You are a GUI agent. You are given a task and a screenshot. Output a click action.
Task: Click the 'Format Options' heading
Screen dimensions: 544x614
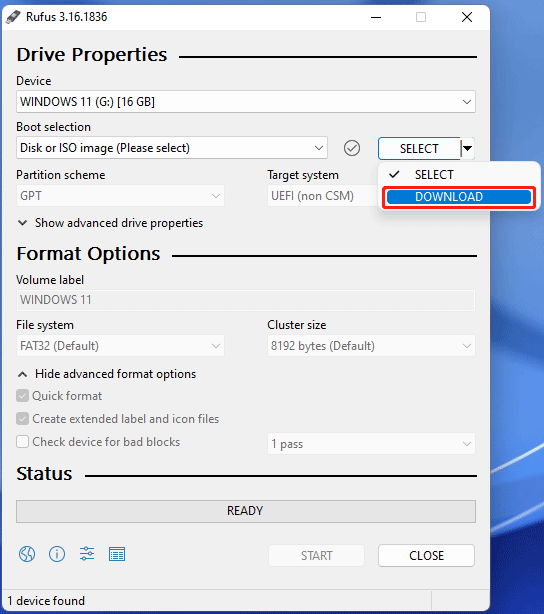coord(89,254)
